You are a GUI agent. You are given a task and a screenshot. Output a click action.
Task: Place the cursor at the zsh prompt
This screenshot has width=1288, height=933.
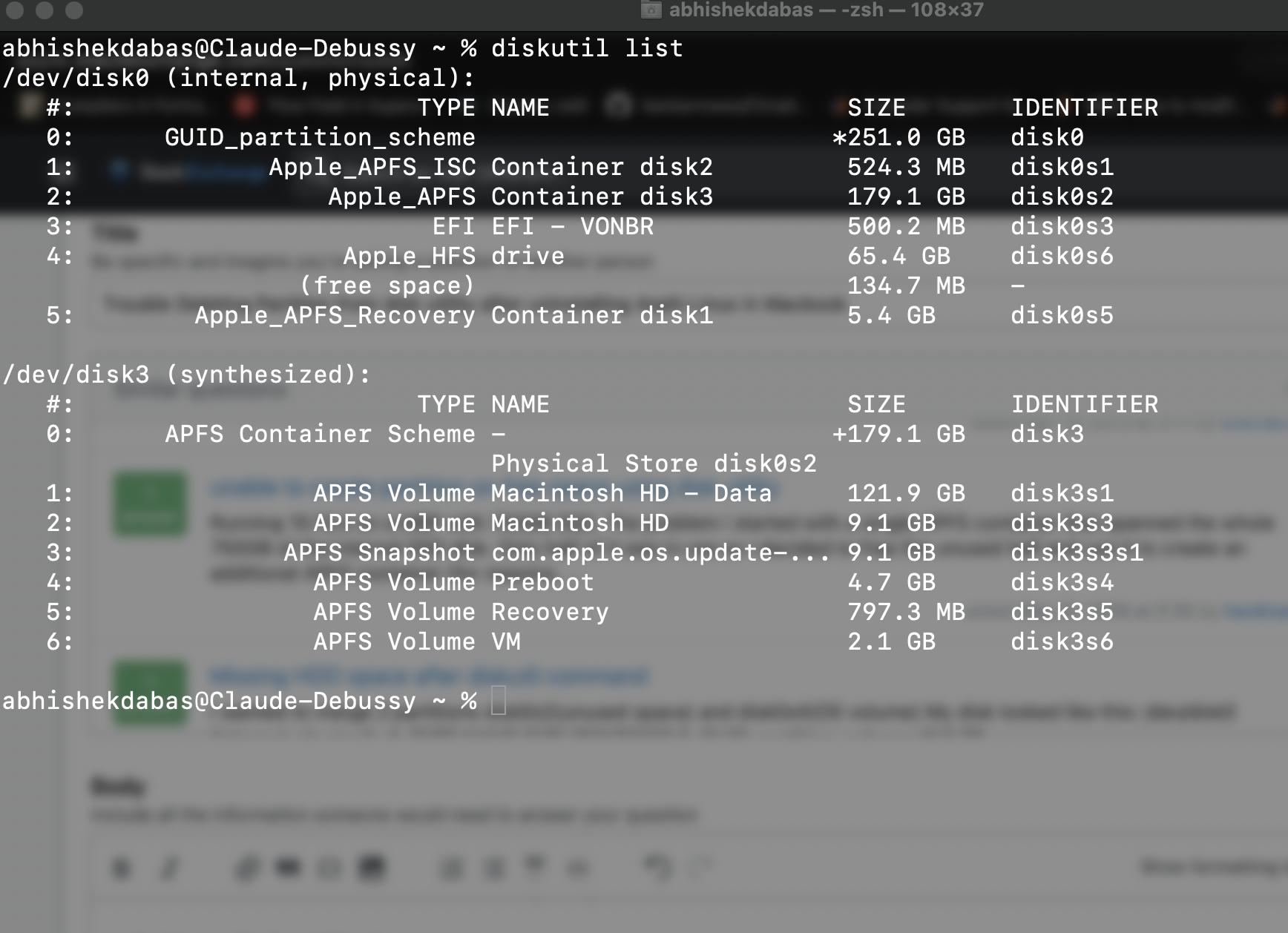[499, 700]
